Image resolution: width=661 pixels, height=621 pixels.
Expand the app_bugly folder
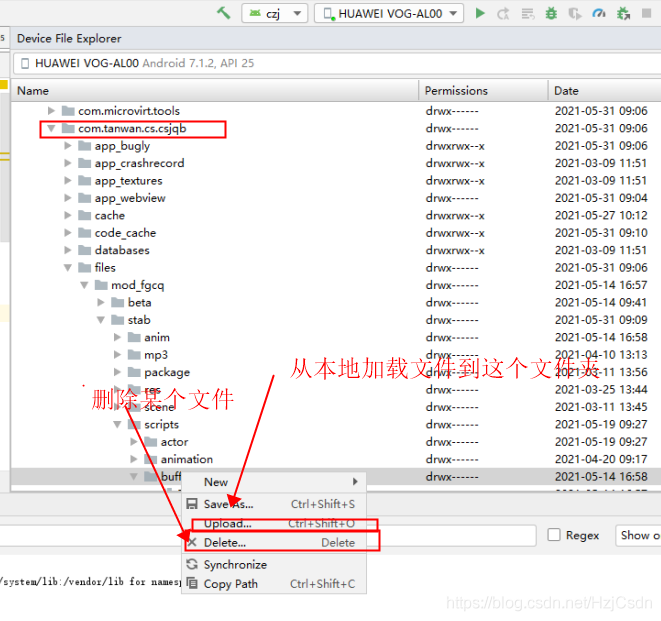pos(68,146)
